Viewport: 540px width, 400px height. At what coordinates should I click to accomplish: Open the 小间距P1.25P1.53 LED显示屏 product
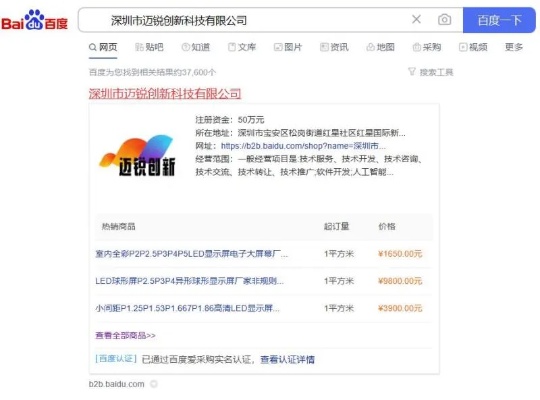pyautogui.click(x=187, y=308)
